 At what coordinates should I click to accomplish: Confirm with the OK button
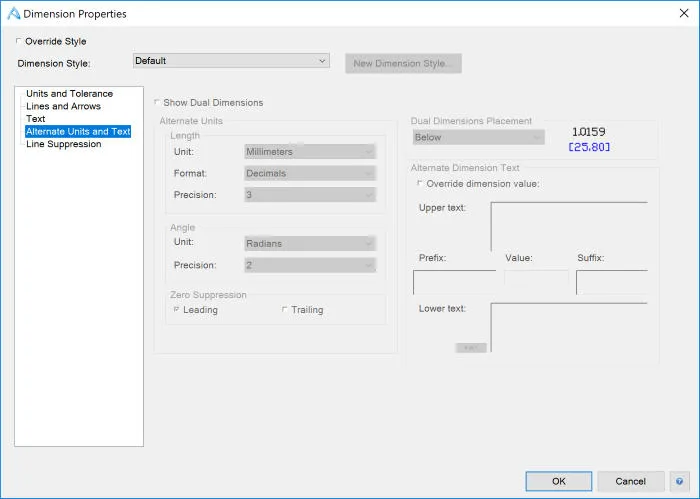tap(558, 481)
